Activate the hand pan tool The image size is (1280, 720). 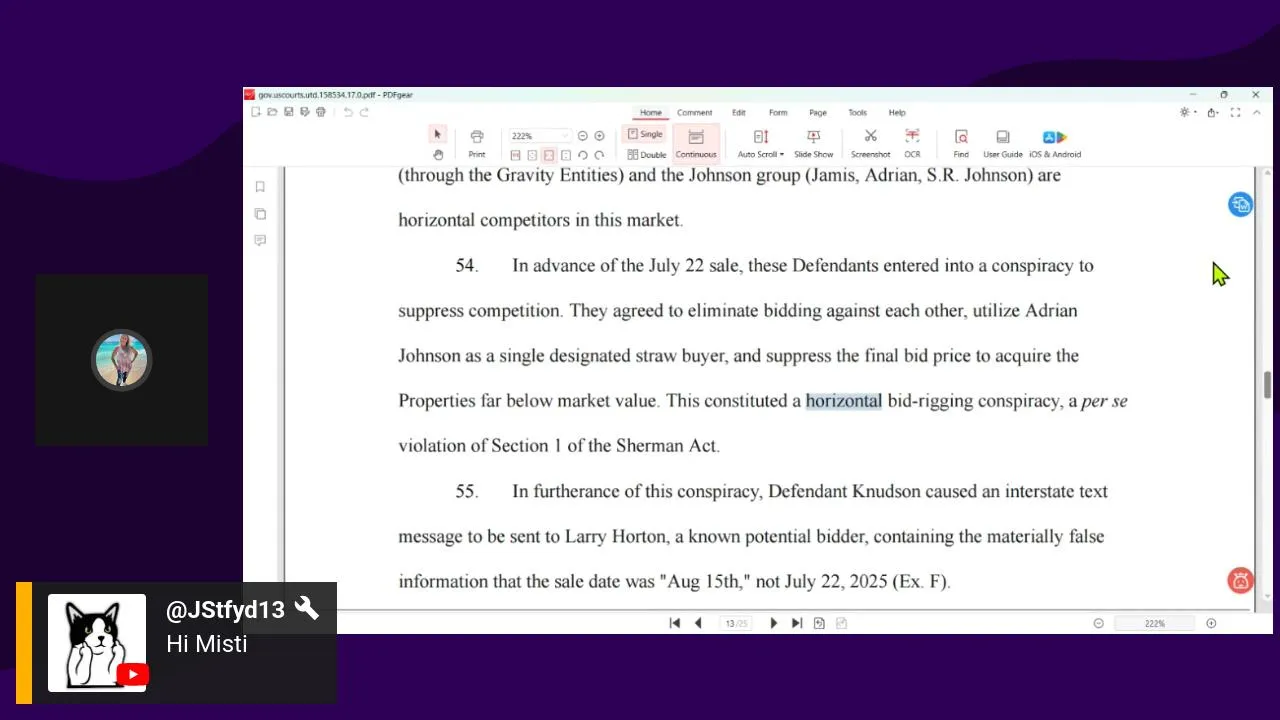[x=437, y=154]
